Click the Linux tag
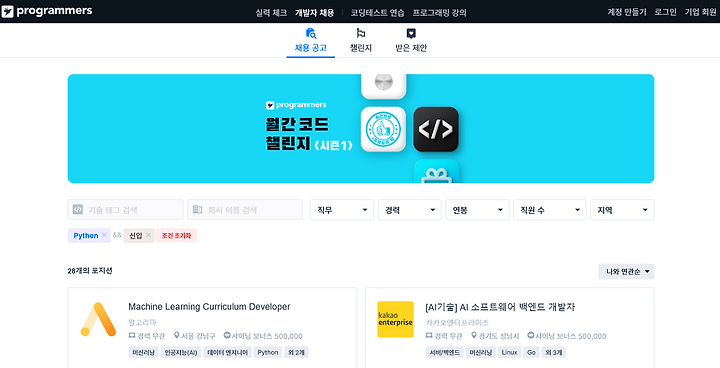The image size is (720, 368). point(509,352)
